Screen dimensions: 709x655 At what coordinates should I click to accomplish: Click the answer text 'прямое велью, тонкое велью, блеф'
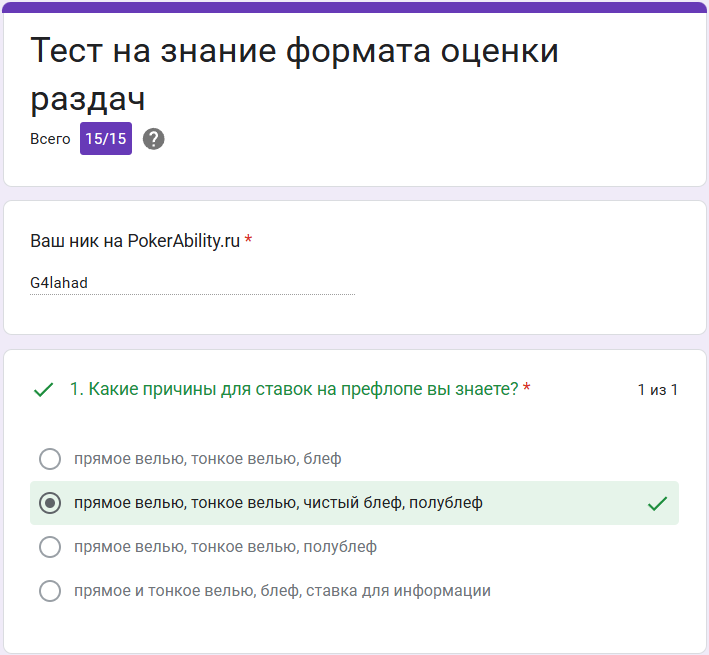pos(208,459)
